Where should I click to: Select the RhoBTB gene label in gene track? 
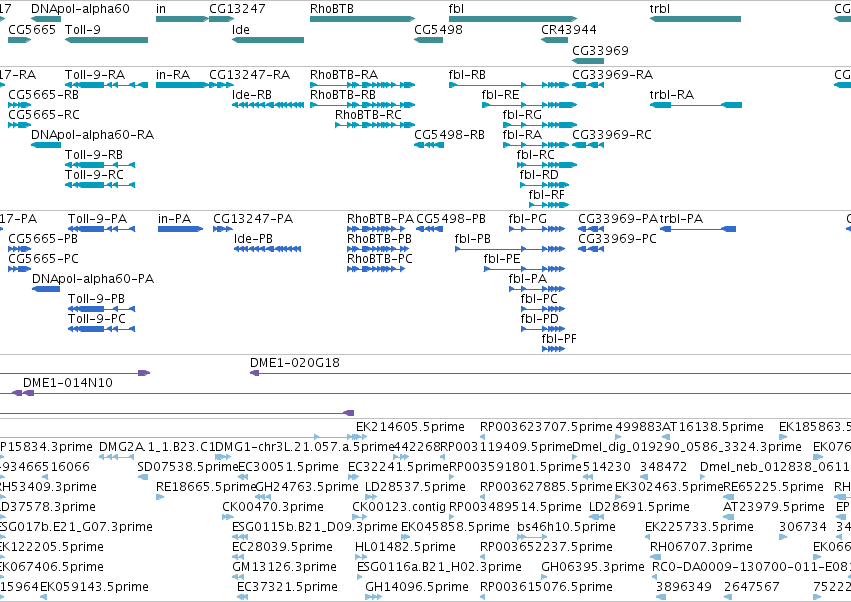pos(332,9)
